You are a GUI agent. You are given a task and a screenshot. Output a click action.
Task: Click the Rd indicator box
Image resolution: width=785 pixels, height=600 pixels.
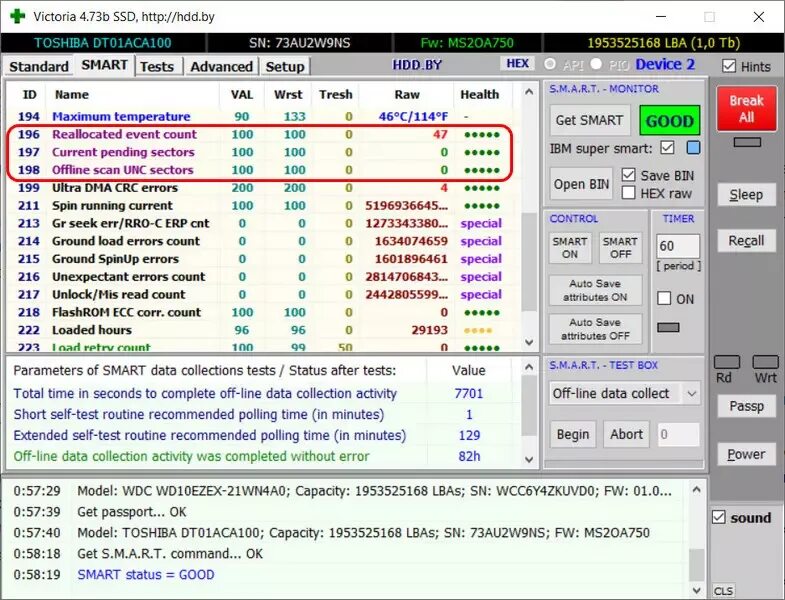click(726, 362)
